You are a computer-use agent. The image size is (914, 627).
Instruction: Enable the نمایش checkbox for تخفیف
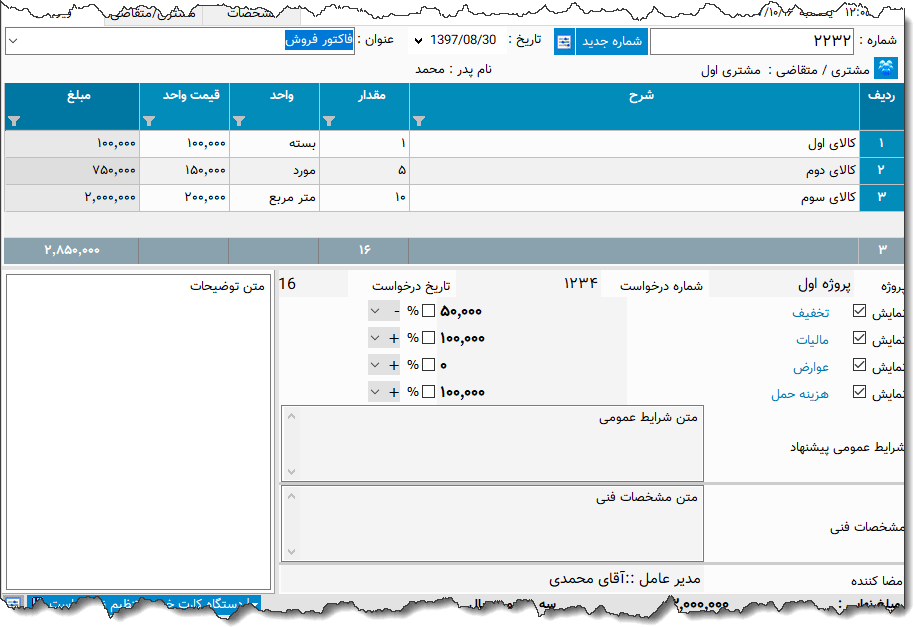coord(858,311)
